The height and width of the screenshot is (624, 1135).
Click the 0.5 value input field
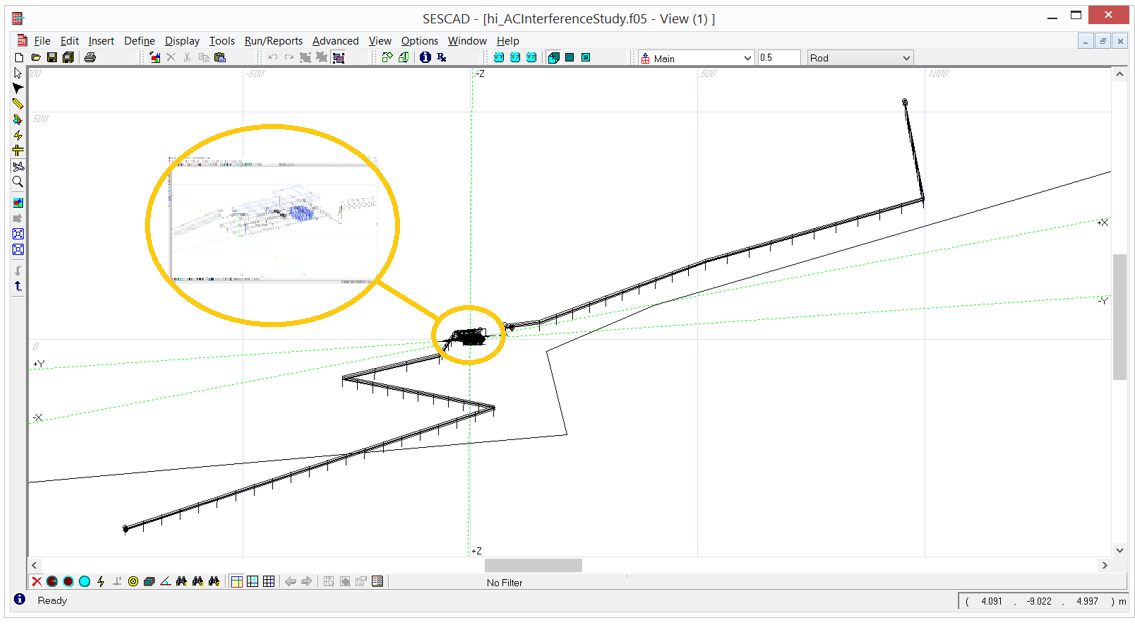(779, 58)
